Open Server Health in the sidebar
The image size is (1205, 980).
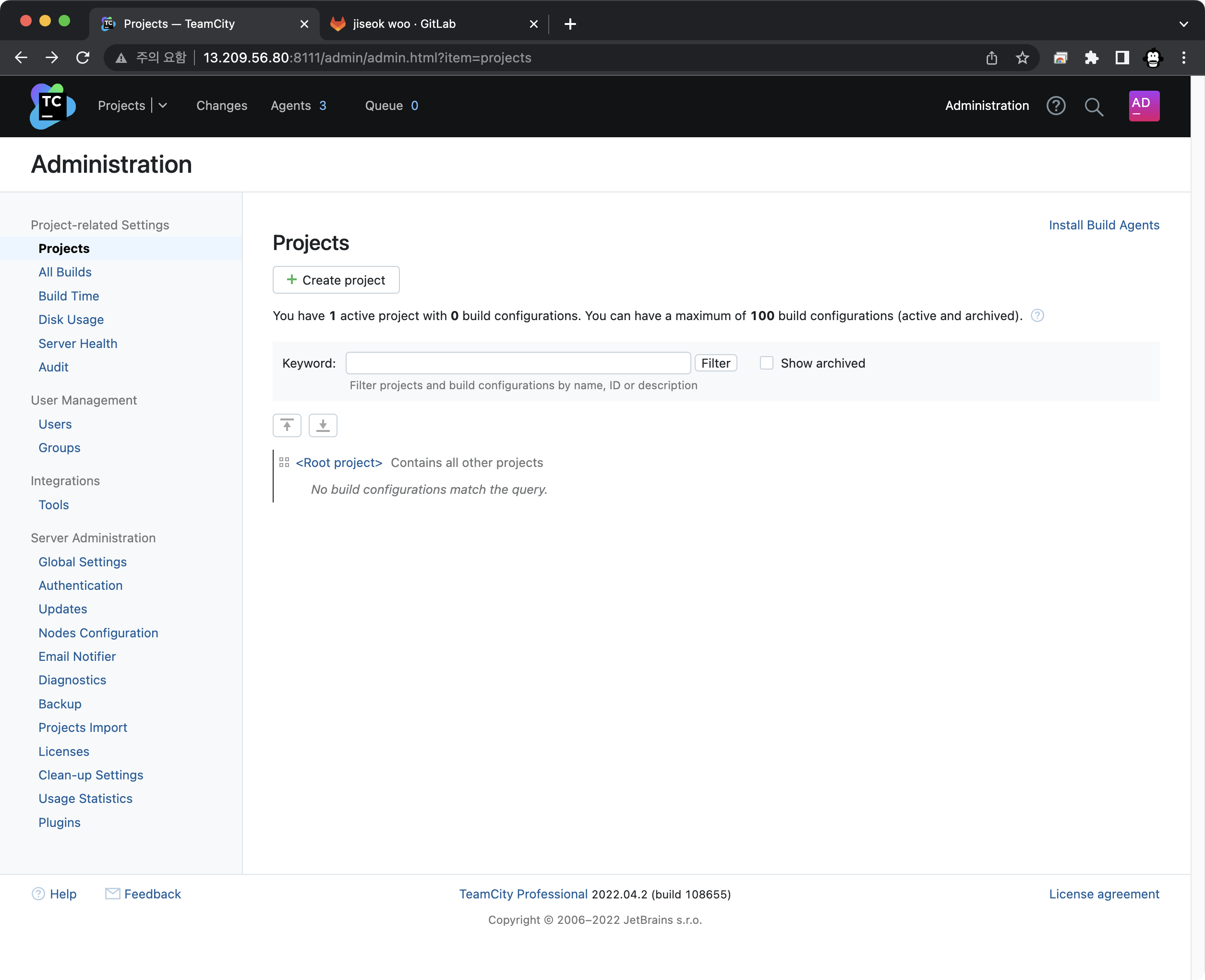click(78, 343)
